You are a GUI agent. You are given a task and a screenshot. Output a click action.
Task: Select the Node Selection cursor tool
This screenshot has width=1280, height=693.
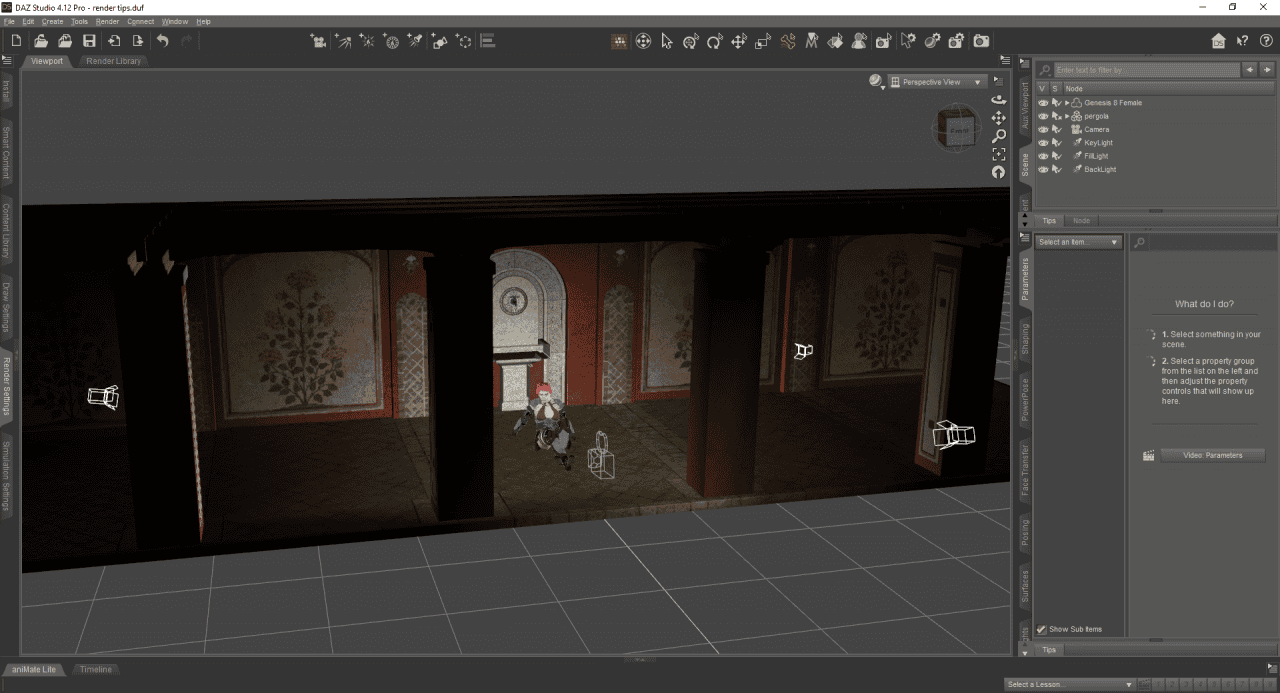pos(667,41)
